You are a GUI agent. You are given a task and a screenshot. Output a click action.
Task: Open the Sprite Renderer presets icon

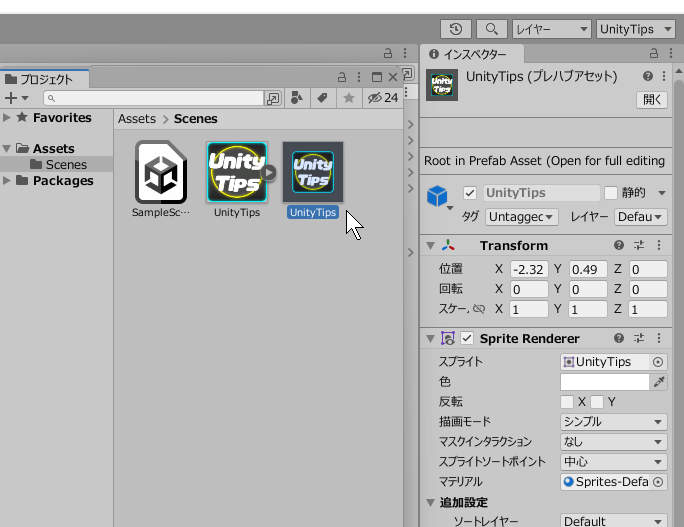click(639, 338)
